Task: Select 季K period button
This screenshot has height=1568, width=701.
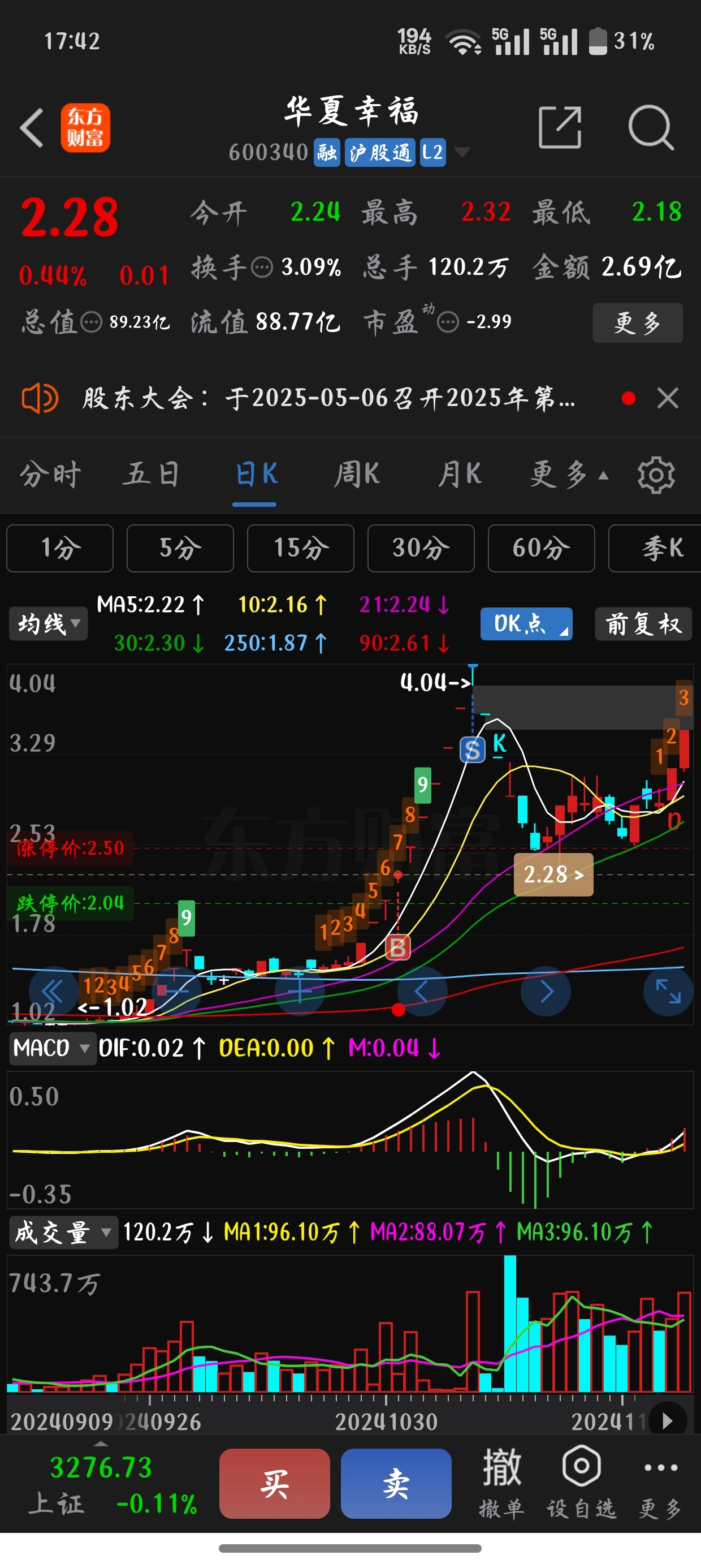Action: tap(656, 549)
